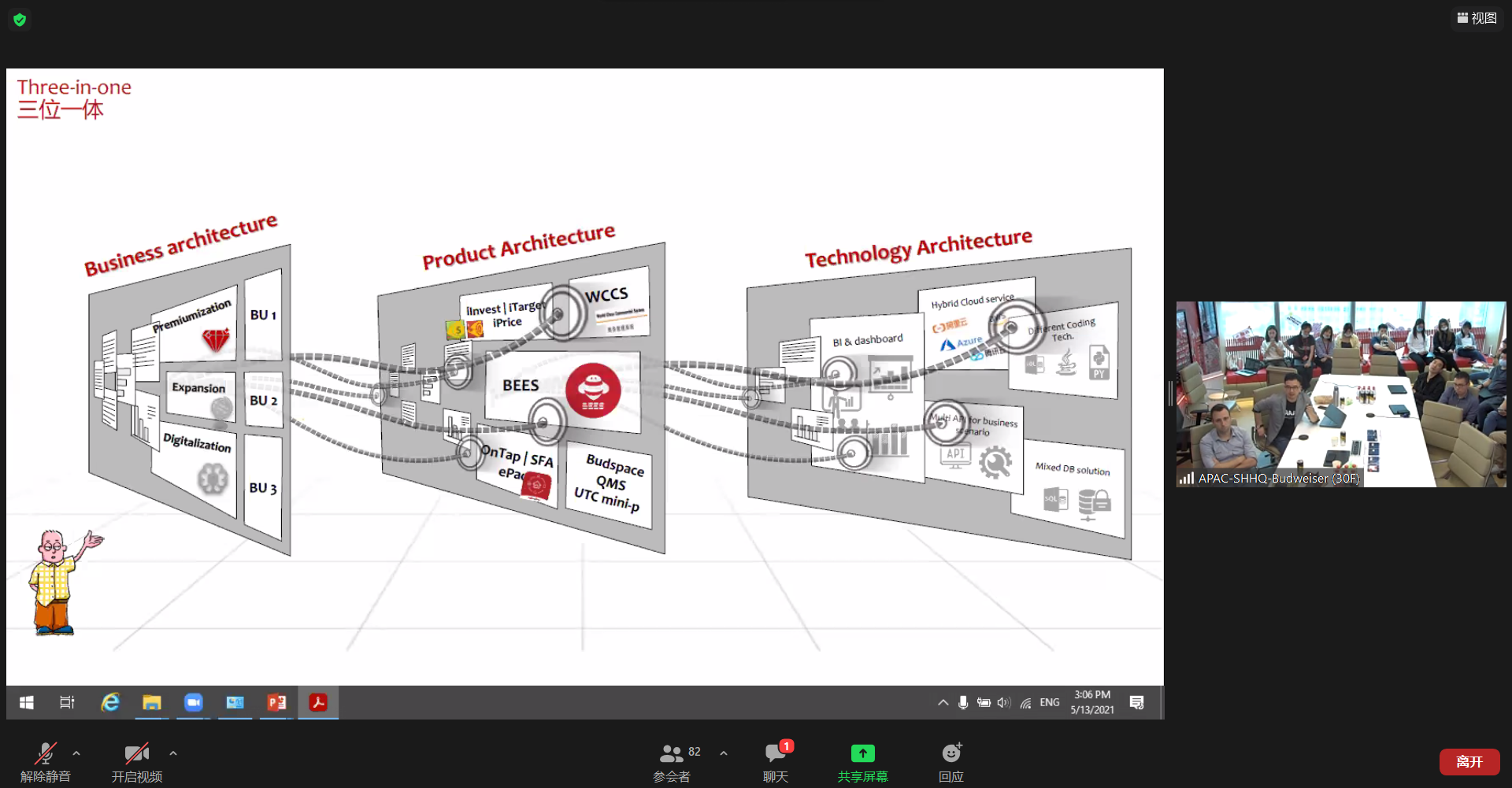Start sharing with 共享屏幕 button
The image size is (1512, 788).
[862, 762]
